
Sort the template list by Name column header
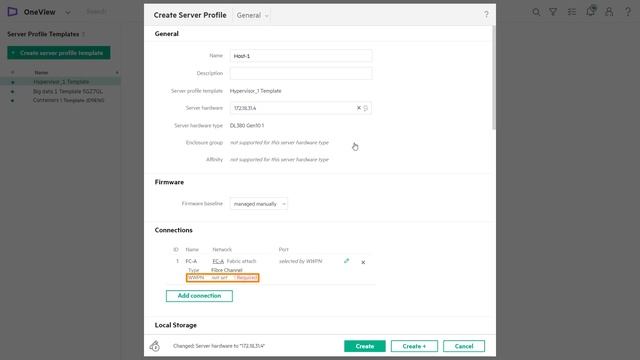(x=41, y=73)
